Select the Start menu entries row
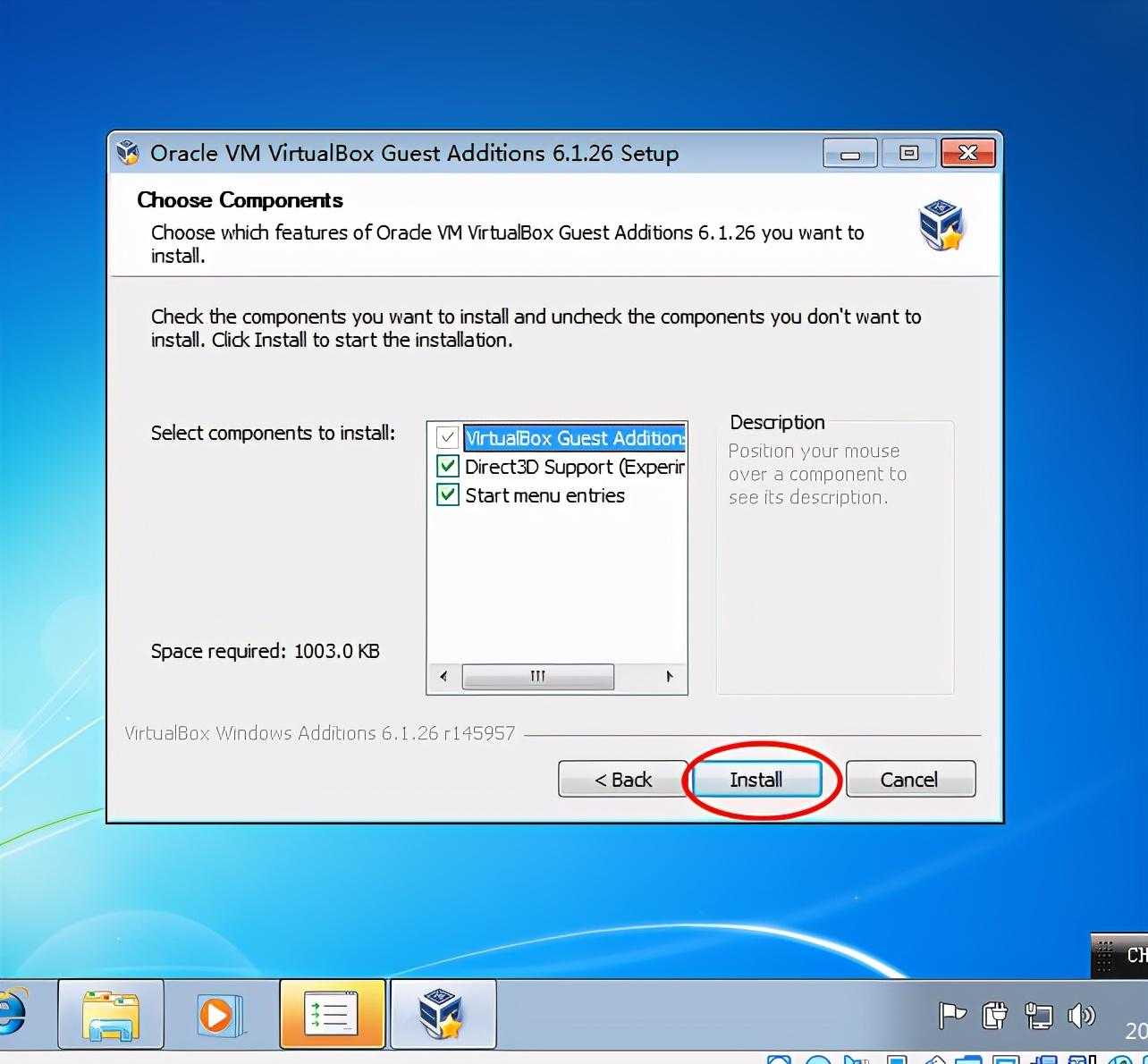The height and width of the screenshot is (1064, 1148). tap(545, 495)
